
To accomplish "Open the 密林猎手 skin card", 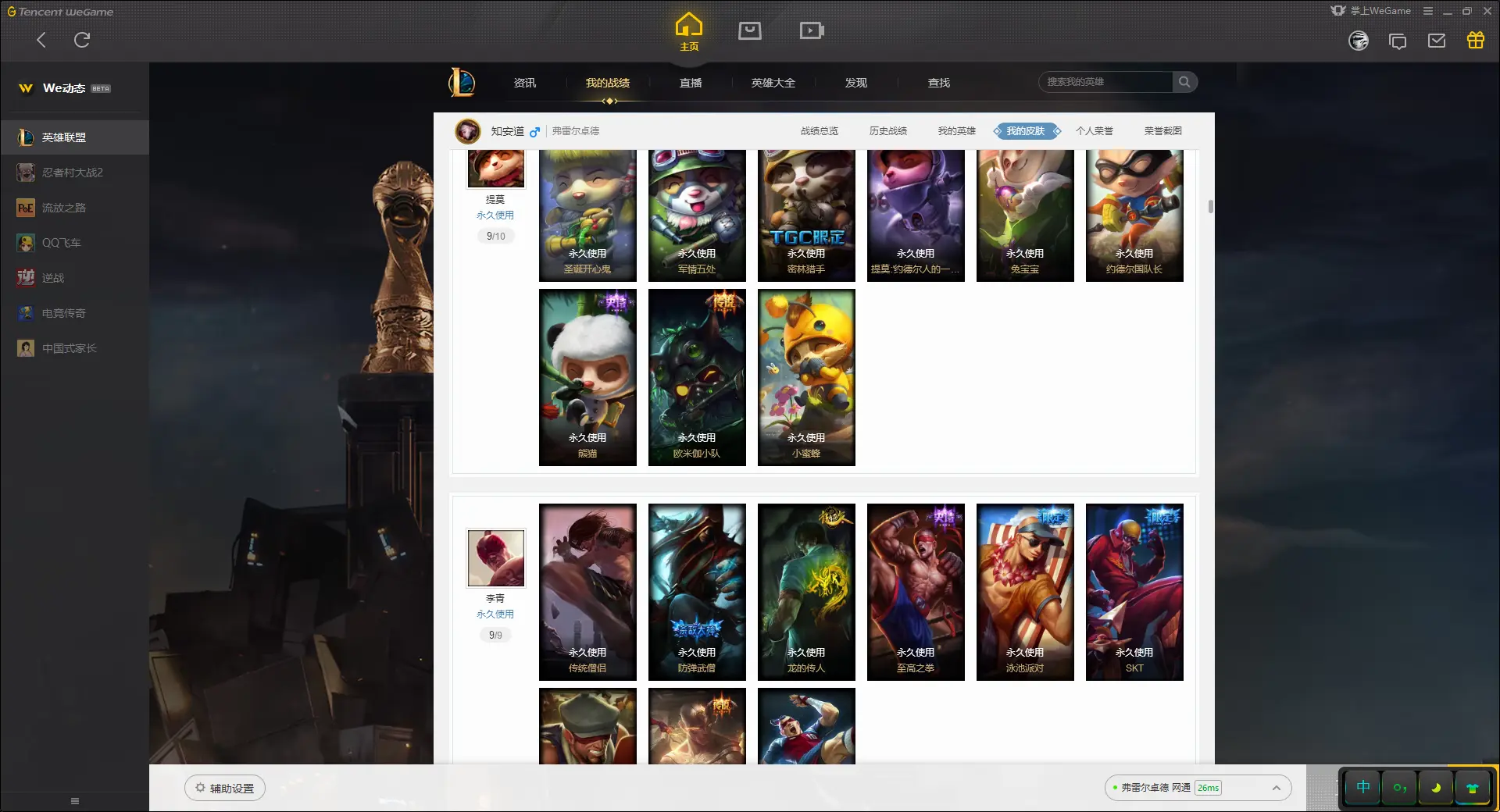I will point(806,215).
